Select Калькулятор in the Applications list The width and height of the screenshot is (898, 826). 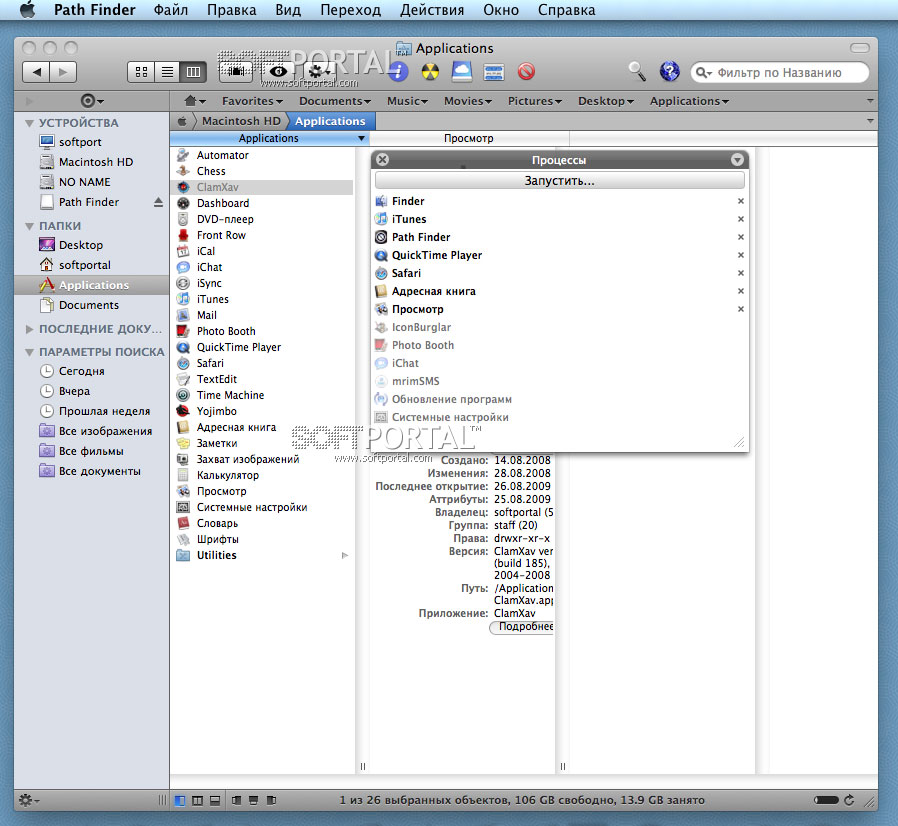point(262,475)
